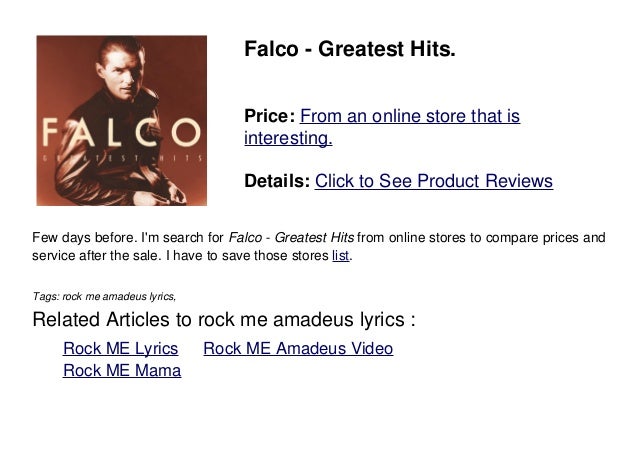The width and height of the screenshot is (638, 452).
Task: Open 'Click to See Product Reviews' link
Action: 434,181
